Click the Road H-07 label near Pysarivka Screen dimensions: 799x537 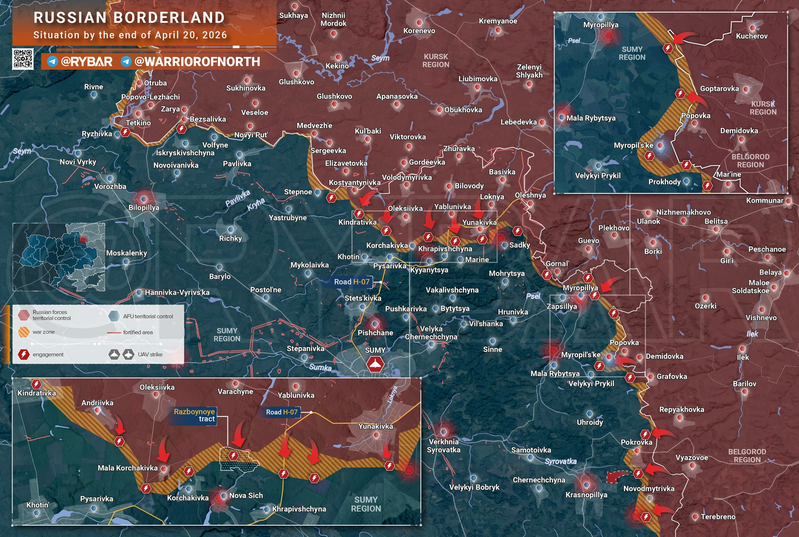(352, 282)
